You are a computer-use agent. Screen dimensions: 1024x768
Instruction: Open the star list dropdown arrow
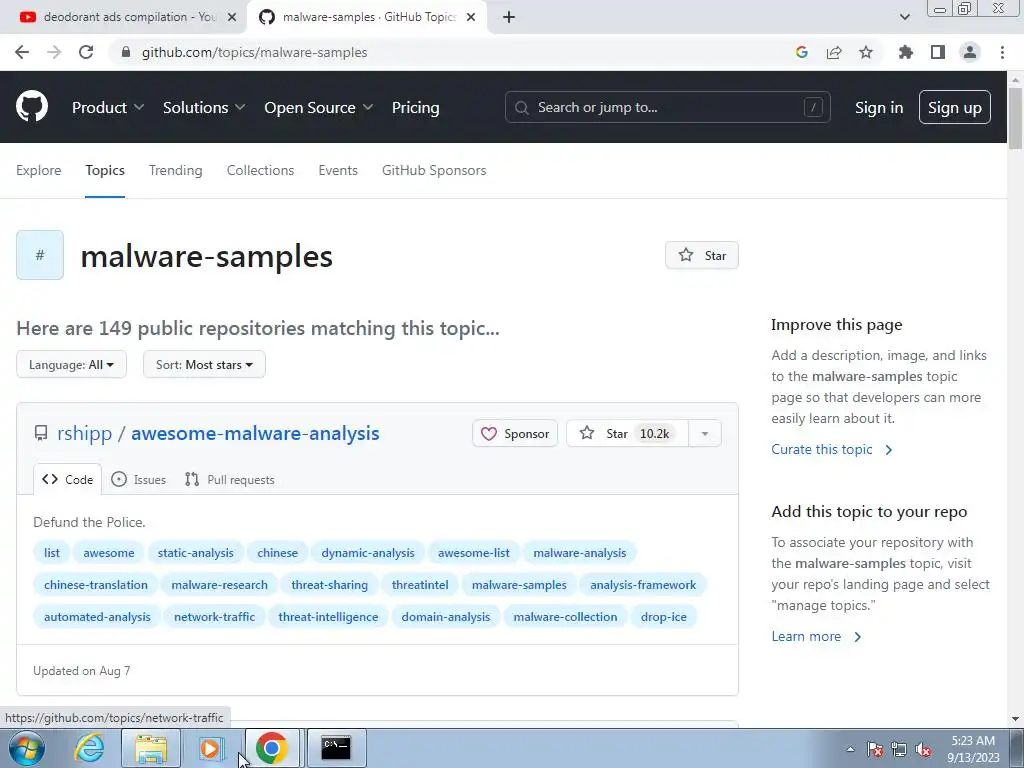pyautogui.click(x=705, y=434)
